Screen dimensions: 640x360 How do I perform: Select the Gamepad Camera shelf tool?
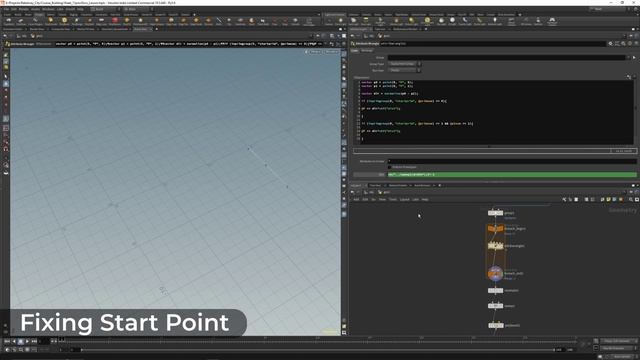[552, 21]
